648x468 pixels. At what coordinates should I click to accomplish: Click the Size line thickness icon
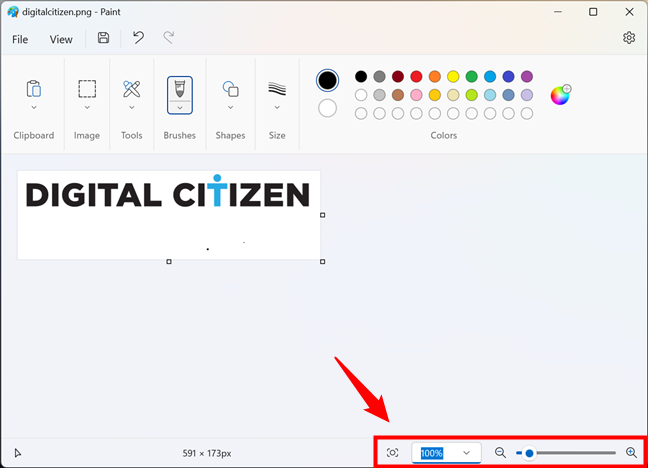[277, 88]
